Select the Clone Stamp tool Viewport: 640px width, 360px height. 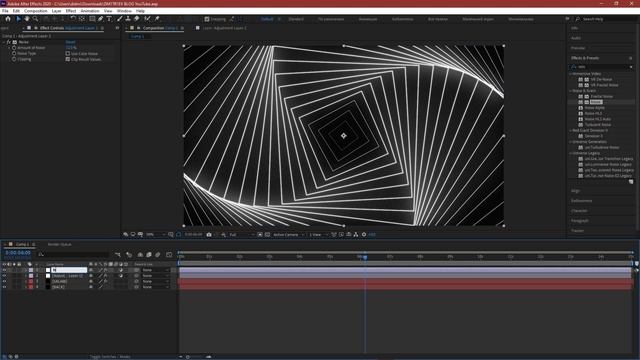128,19
